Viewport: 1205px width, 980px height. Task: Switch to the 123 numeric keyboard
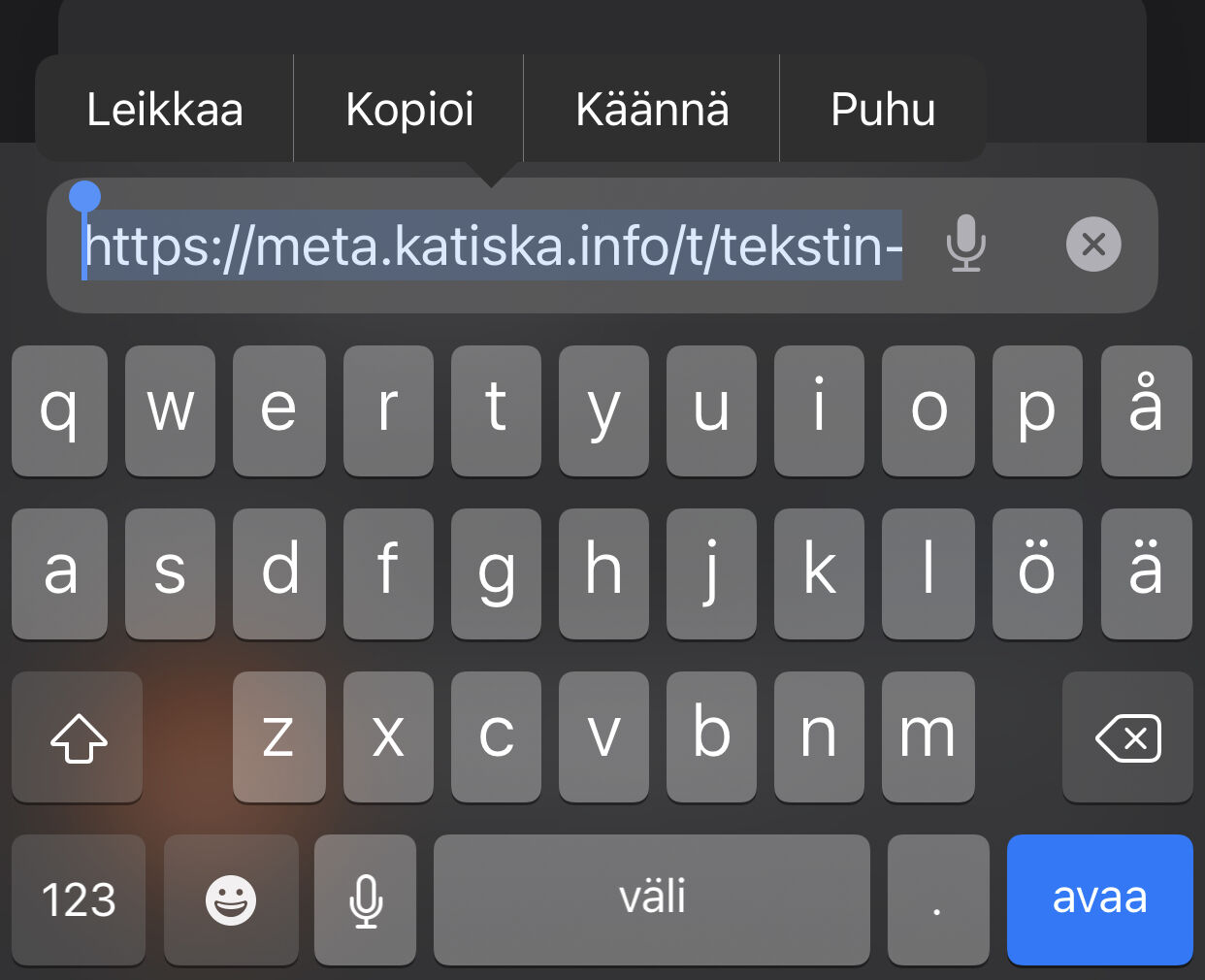click(79, 899)
